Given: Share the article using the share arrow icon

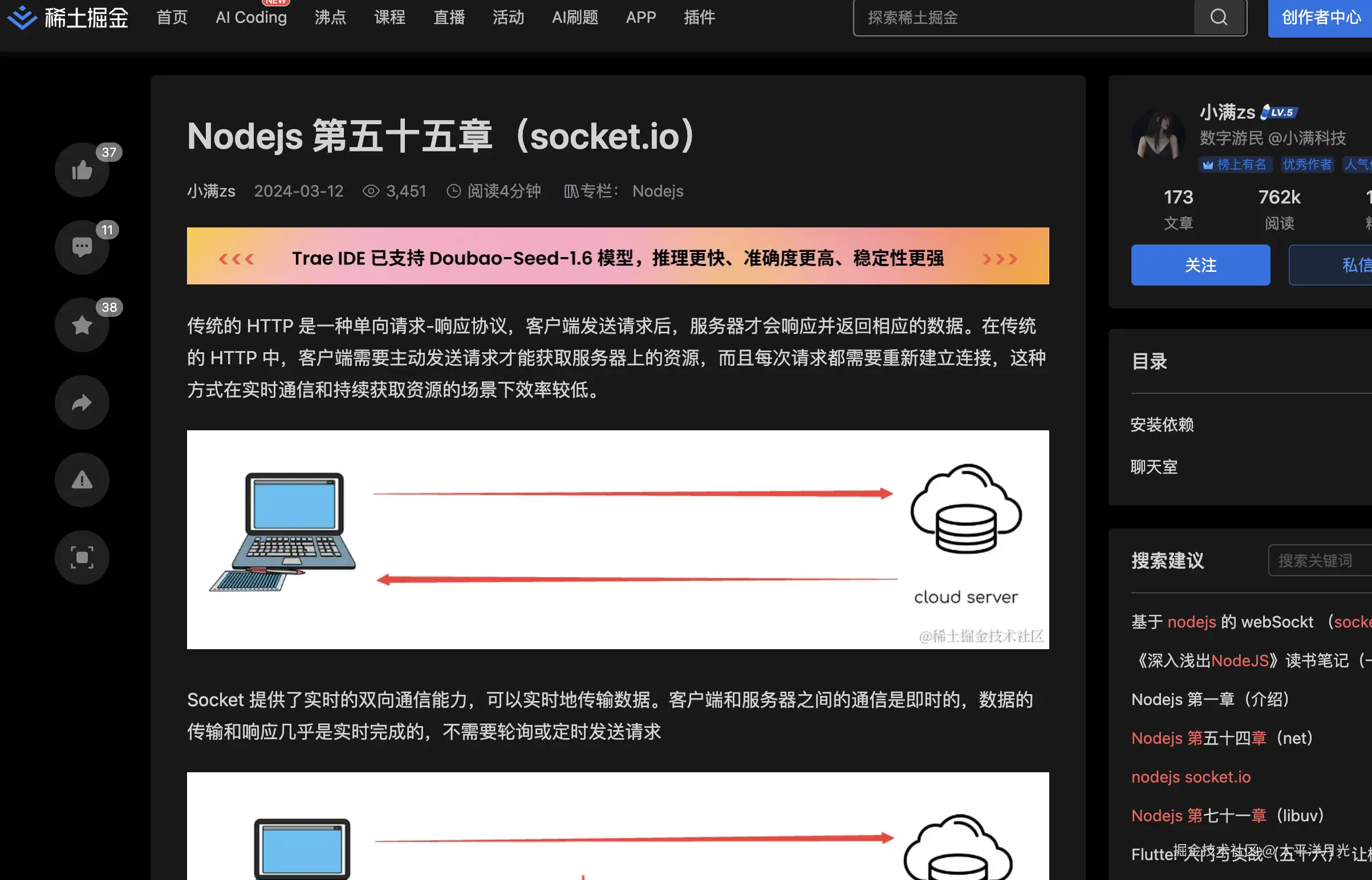Looking at the screenshot, I should [82, 402].
